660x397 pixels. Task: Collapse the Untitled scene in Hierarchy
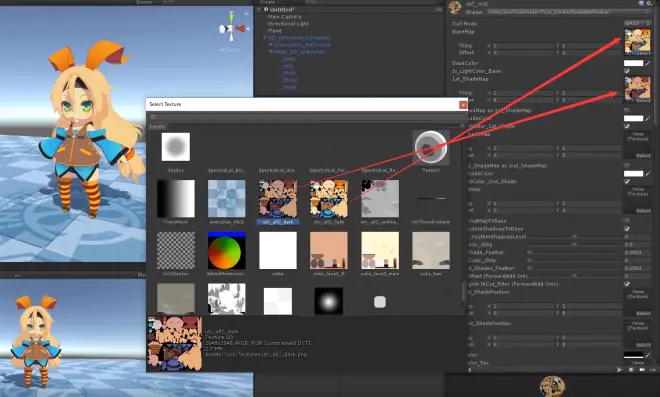point(259,9)
